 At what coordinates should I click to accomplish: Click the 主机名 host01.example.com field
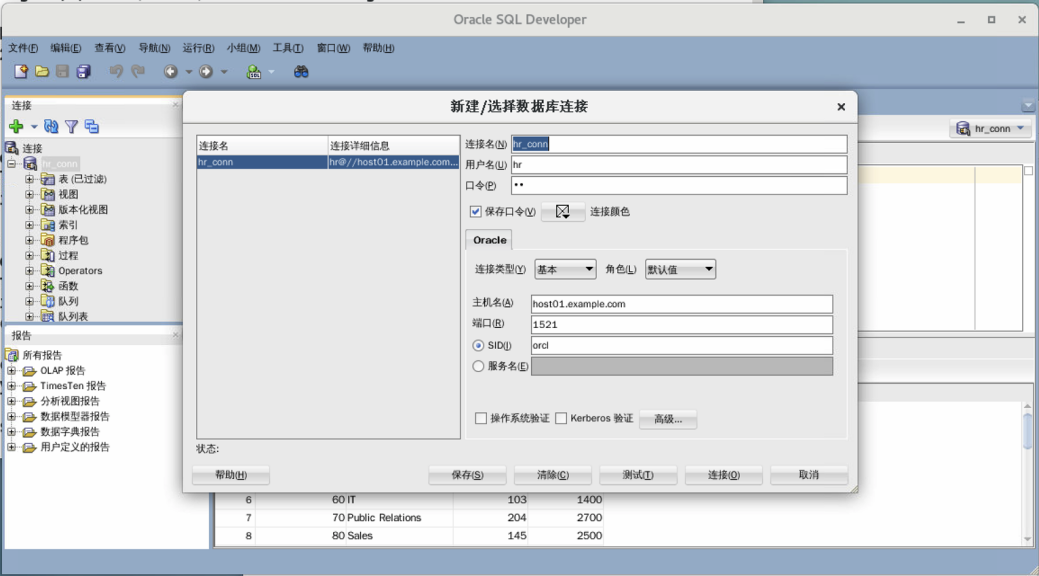click(681, 304)
